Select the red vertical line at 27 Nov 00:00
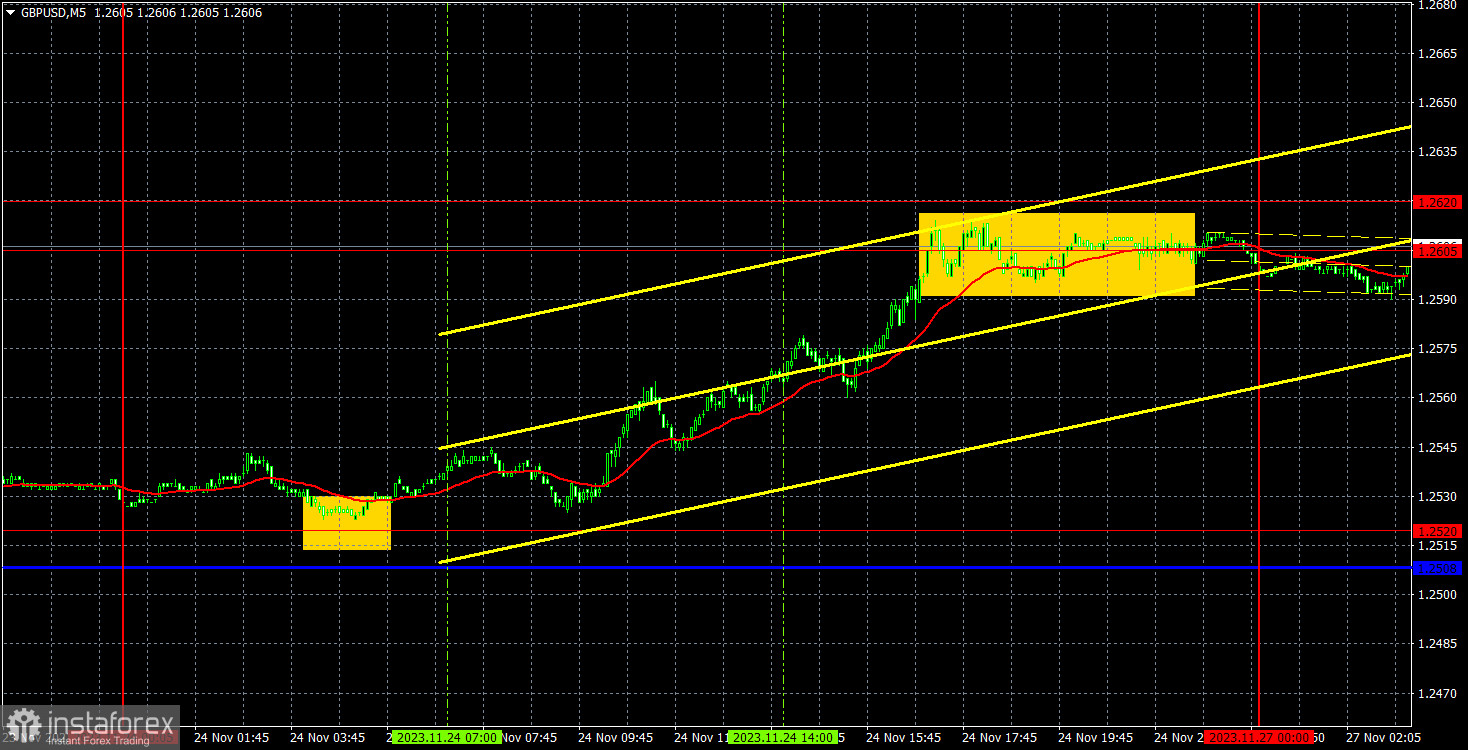1468x750 pixels. (x=1258, y=363)
